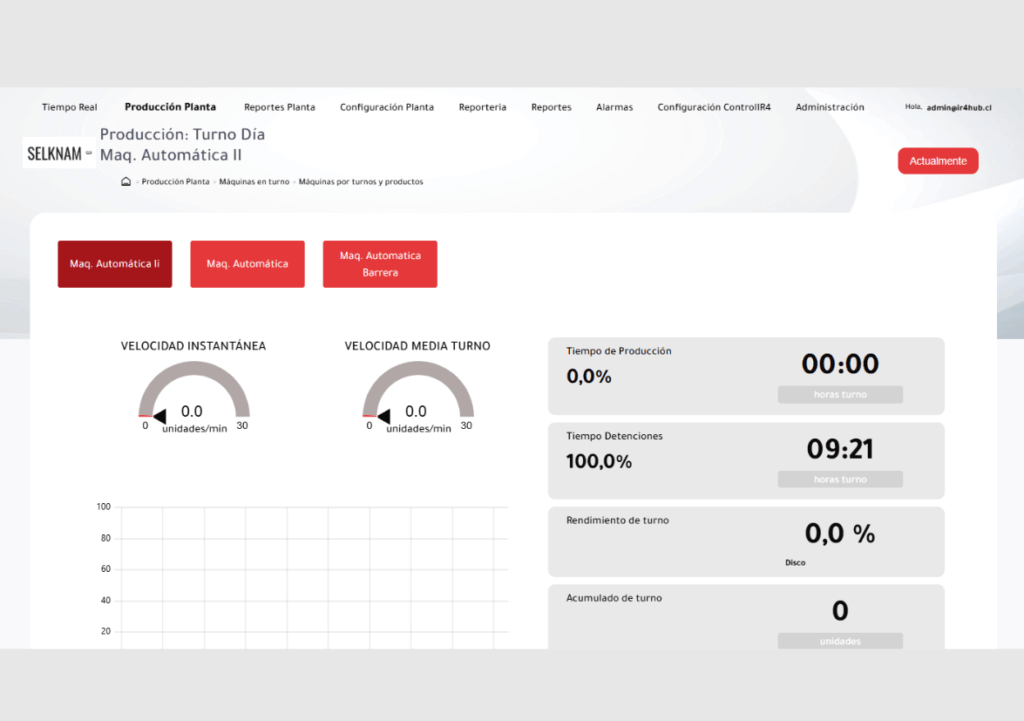
Task: Navigate to Administración
Action: [x=829, y=107]
